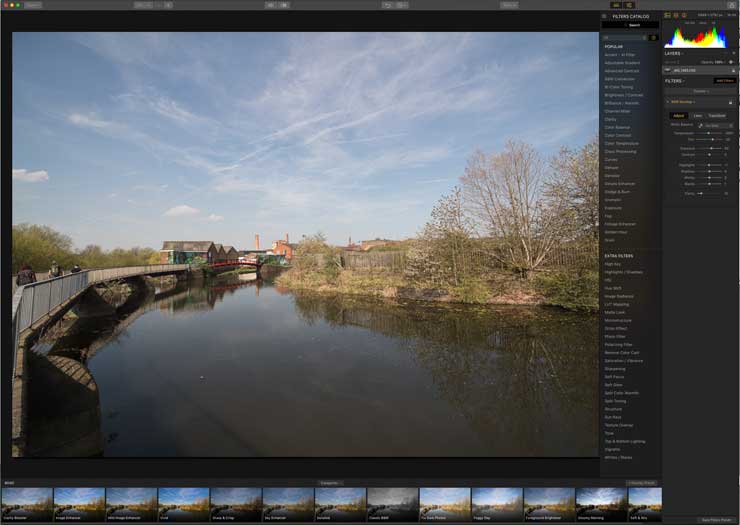Choose Texture Overlay filter
This screenshot has height=525, width=740.
tap(619, 425)
